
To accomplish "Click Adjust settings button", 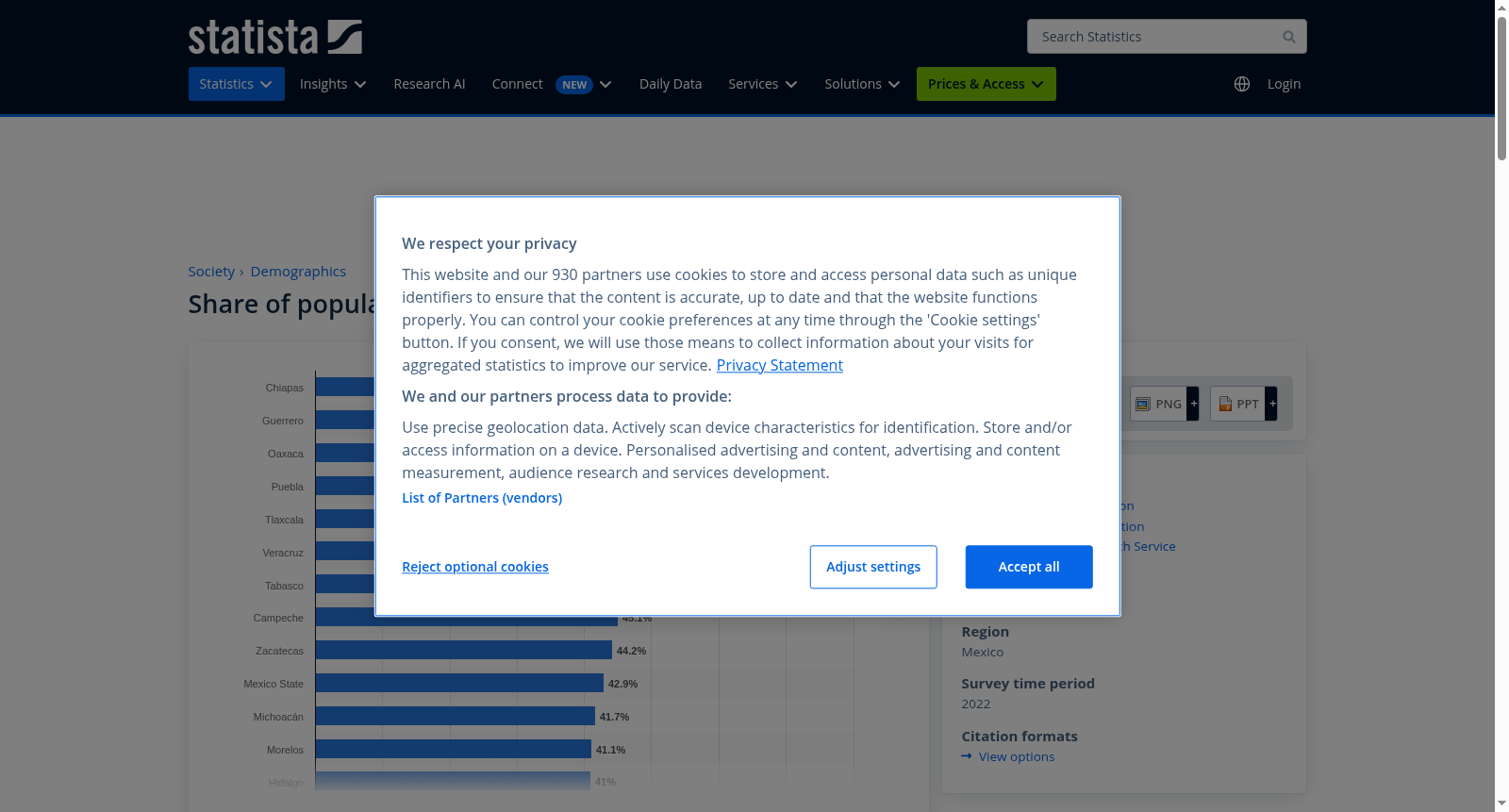I will point(873,567).
